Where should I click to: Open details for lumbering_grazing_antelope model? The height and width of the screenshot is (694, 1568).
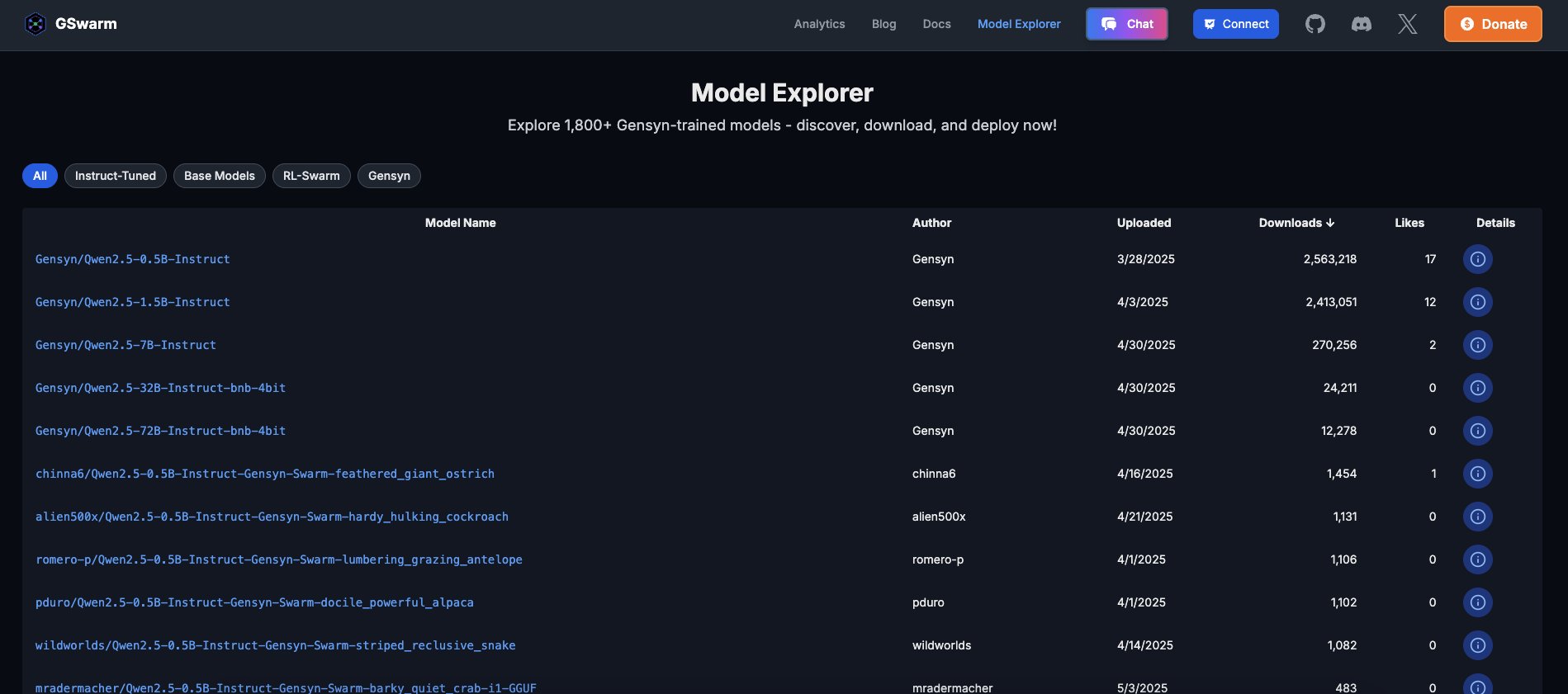click(1478, 559)
